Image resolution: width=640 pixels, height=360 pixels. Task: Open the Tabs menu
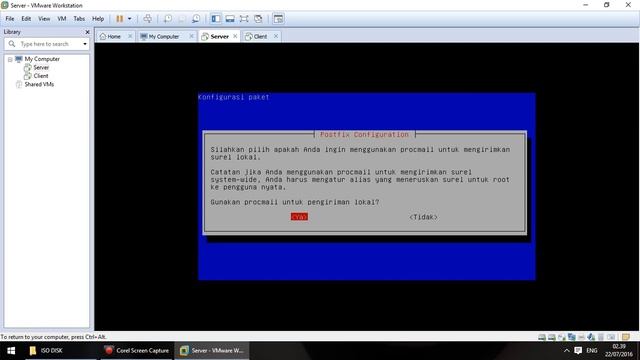[x=79, y=19]
